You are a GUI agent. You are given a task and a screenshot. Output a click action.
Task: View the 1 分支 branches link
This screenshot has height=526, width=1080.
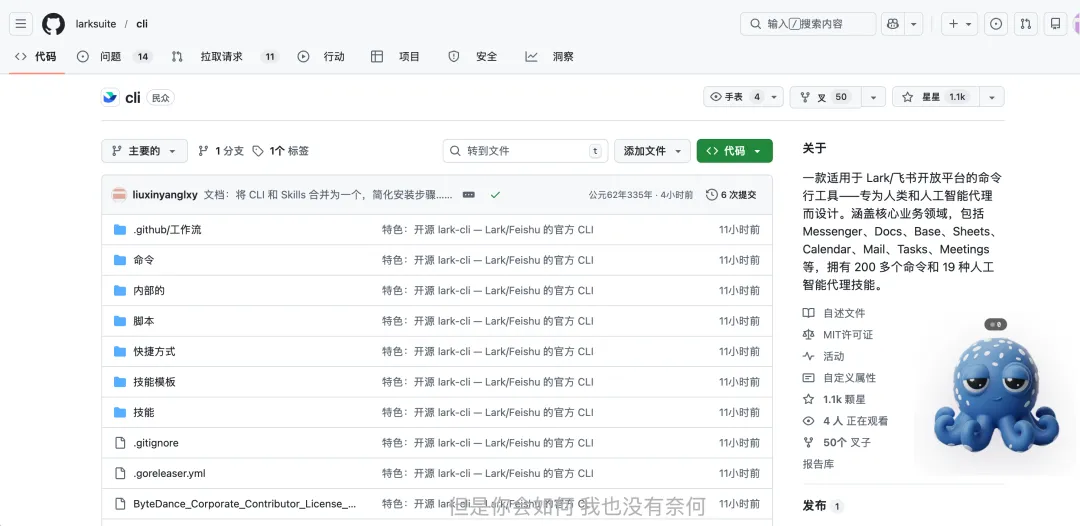coord(221,151)
